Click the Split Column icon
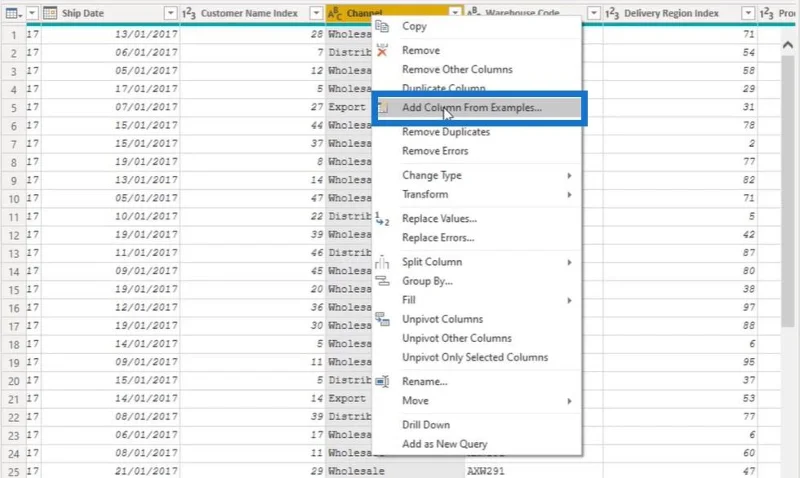This screenshot has width=800, height=478. 382,262
